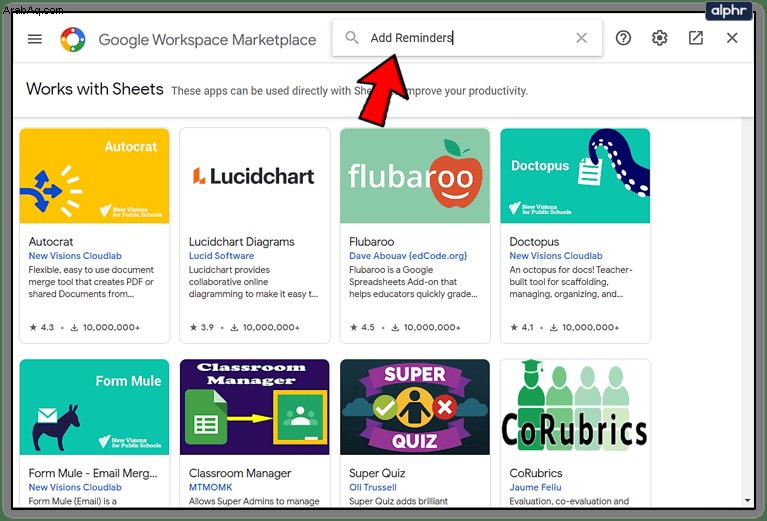Clear the search box text
This screenshot has height=521, width=767.
[581, 38]
